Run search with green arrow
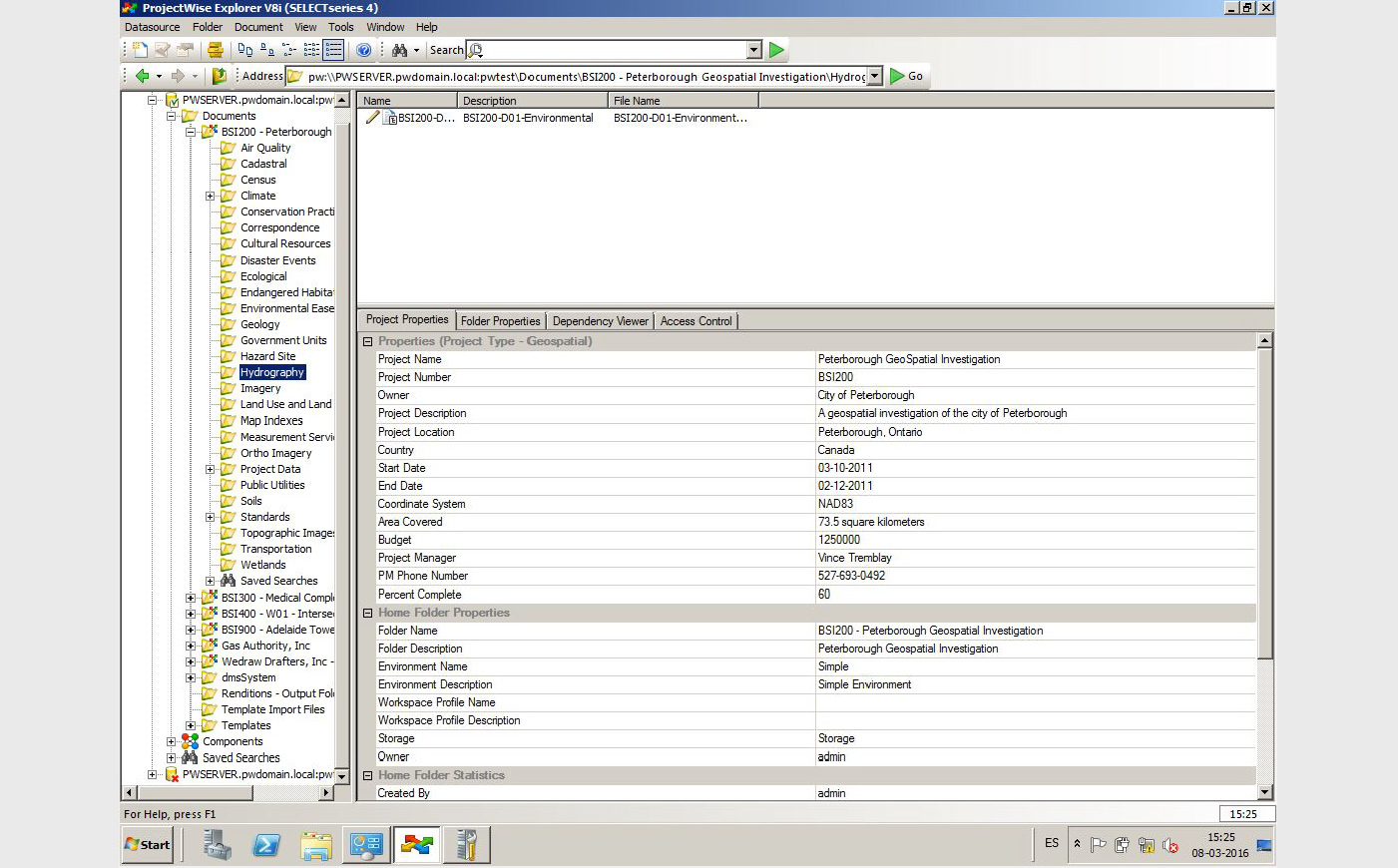The height and width of the screenshot is (868, 1398). 776,50
